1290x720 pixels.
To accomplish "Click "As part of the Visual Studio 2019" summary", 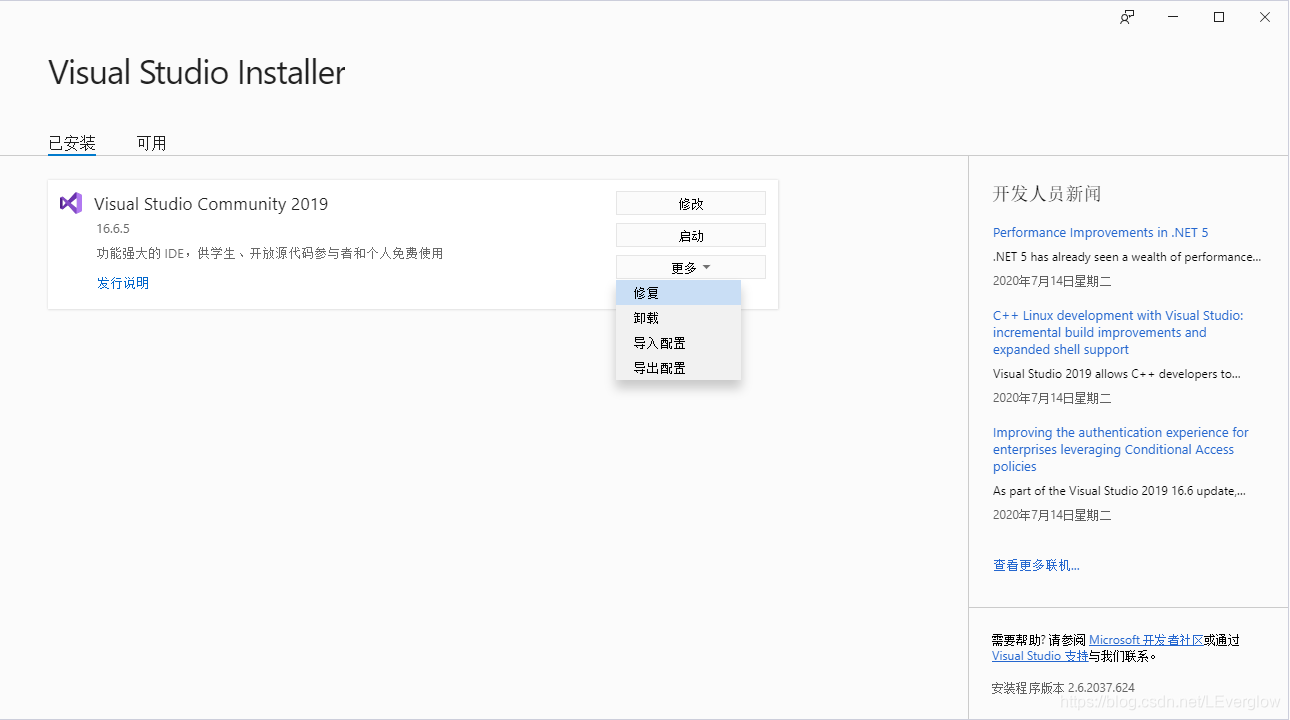I will click(x=1119, y=491).
